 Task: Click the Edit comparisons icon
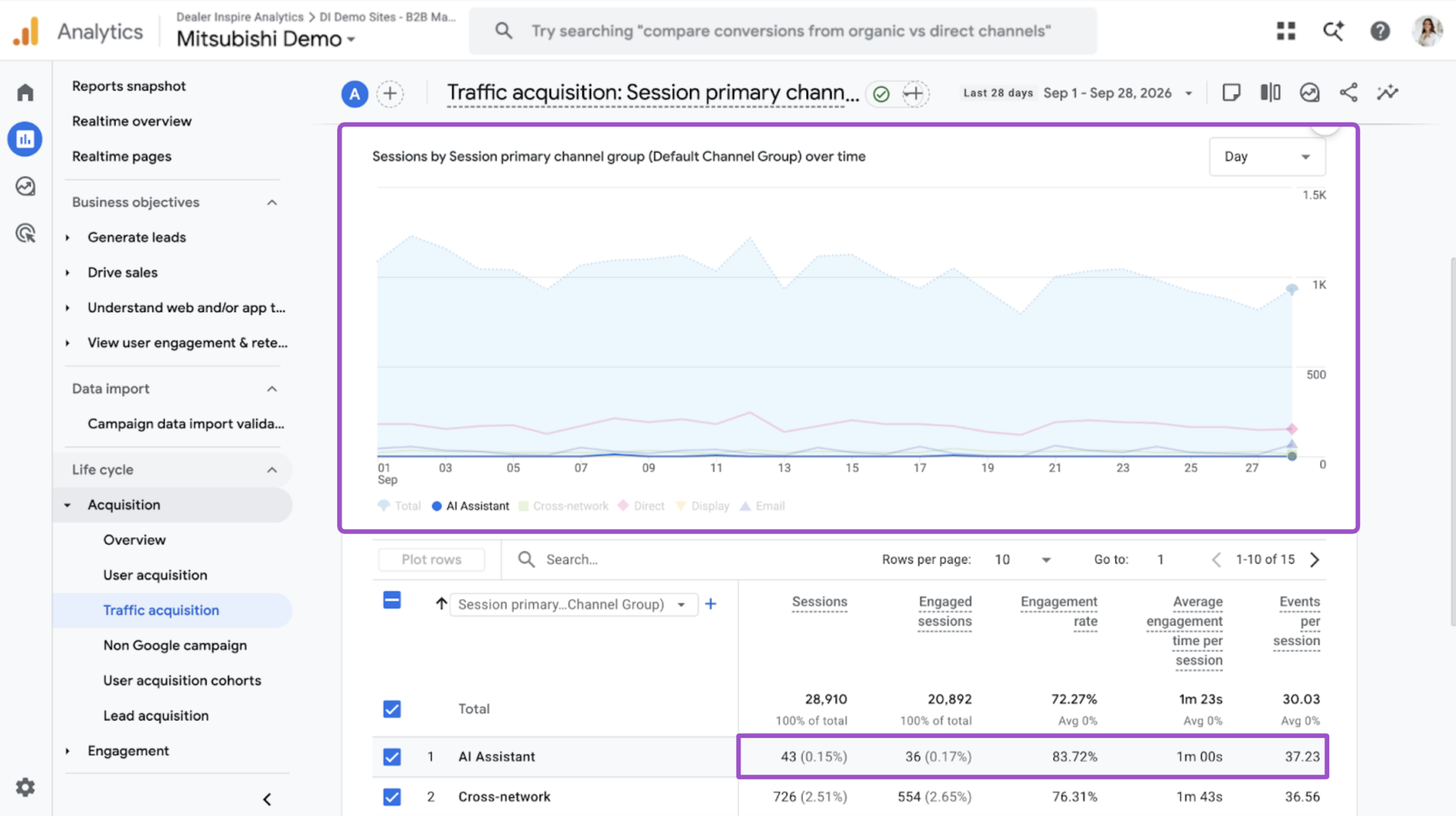(1271, 93)
